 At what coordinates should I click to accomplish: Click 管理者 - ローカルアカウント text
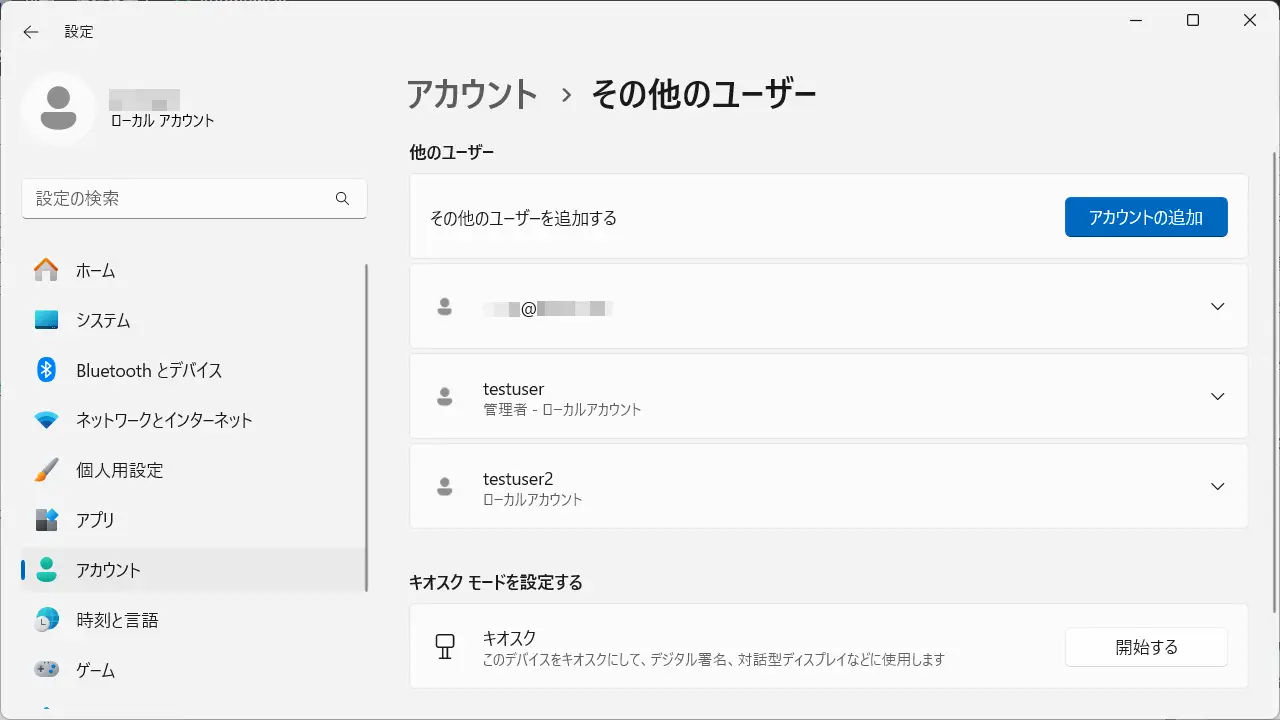562,409
